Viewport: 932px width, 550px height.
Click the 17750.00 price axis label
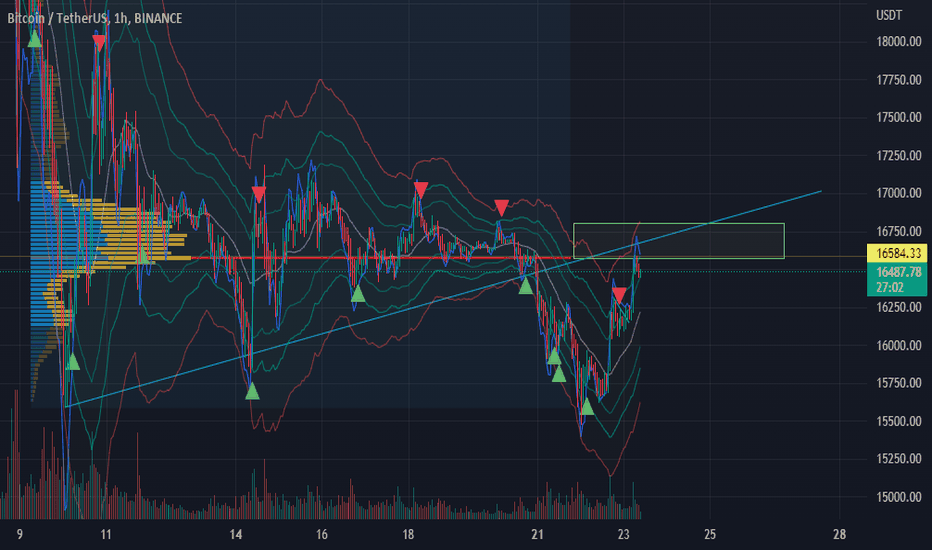coord(899,80)
